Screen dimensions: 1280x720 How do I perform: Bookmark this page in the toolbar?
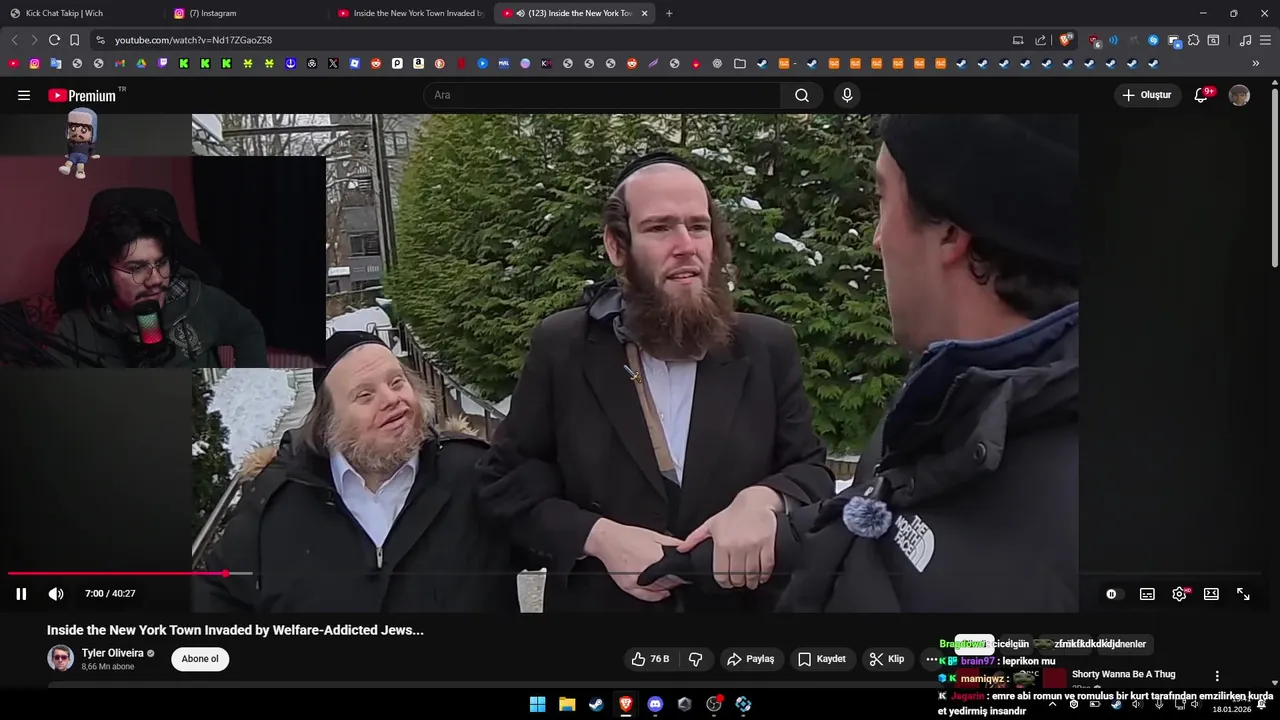(x=74, y=40)
